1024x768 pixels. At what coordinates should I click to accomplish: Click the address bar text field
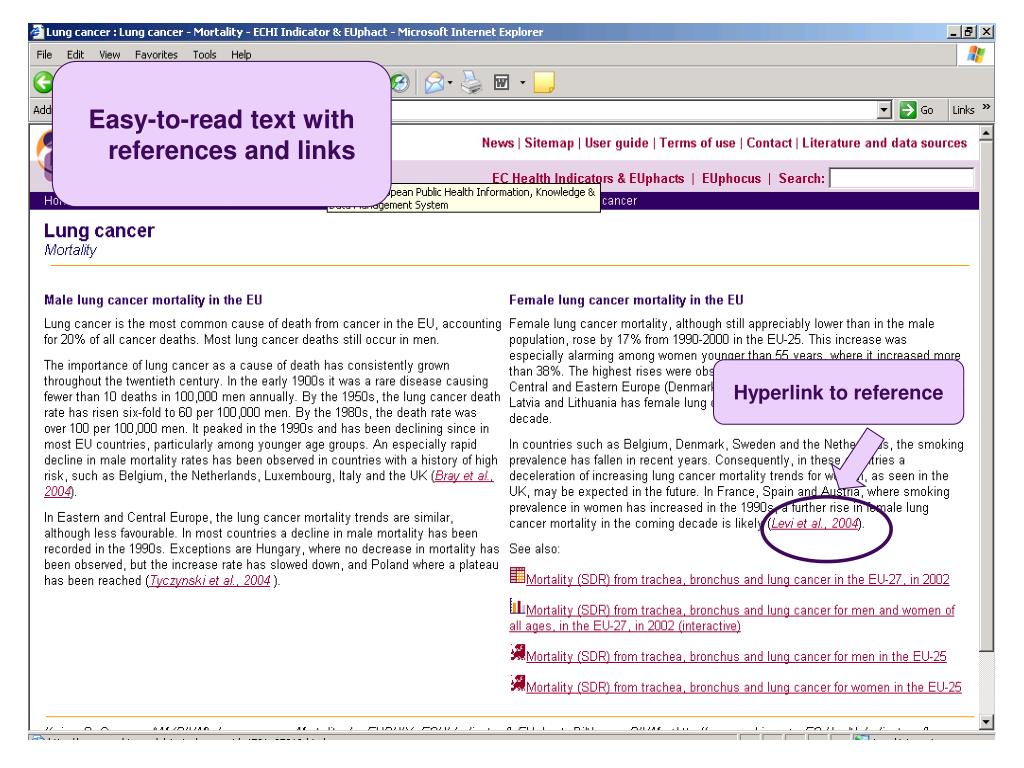click(x=633, y=110)
